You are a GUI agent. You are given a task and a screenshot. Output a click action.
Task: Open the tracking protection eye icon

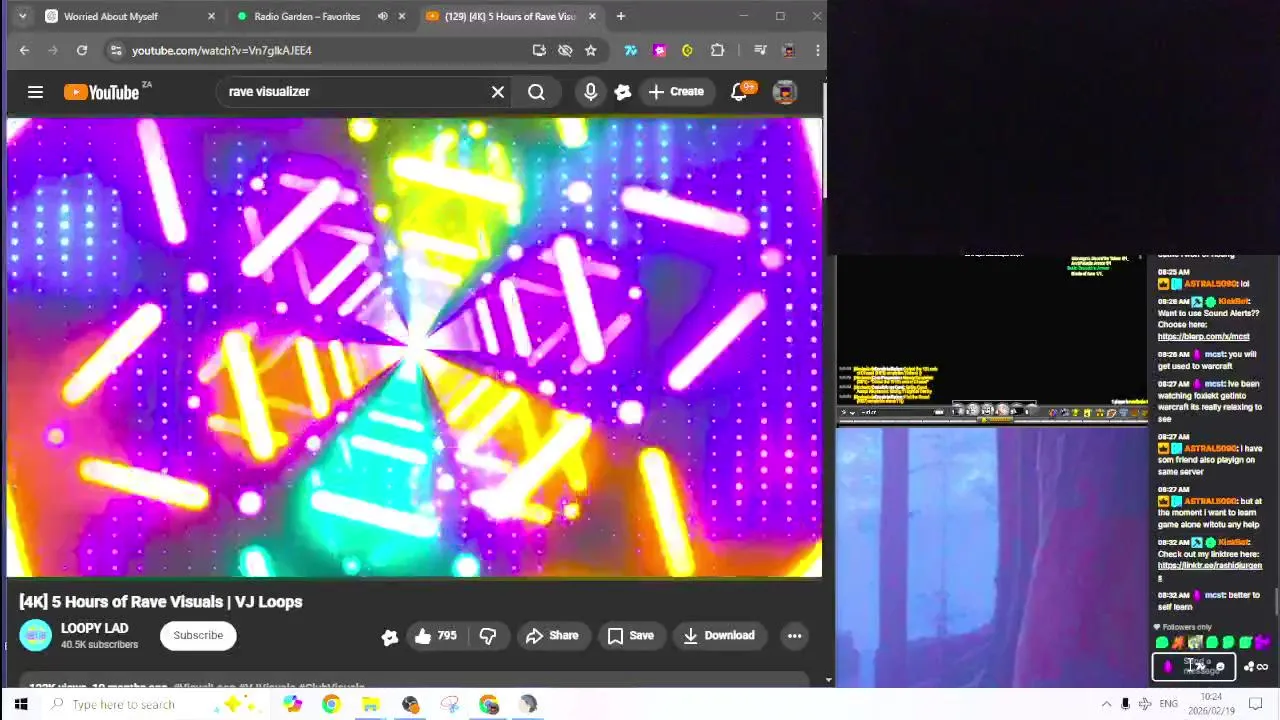click(x=565, y=50)
